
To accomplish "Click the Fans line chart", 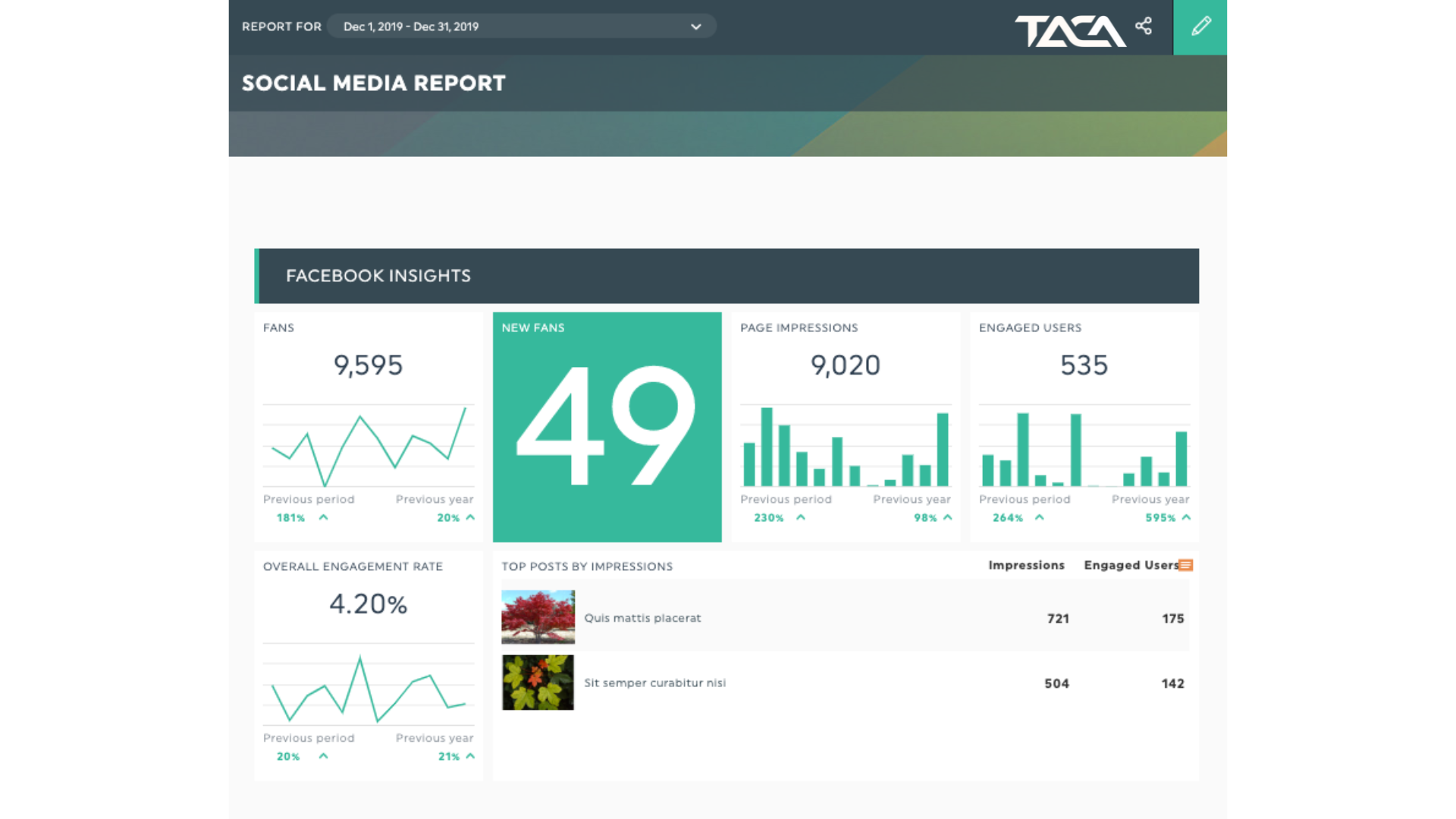I will [x=369, y=446].
